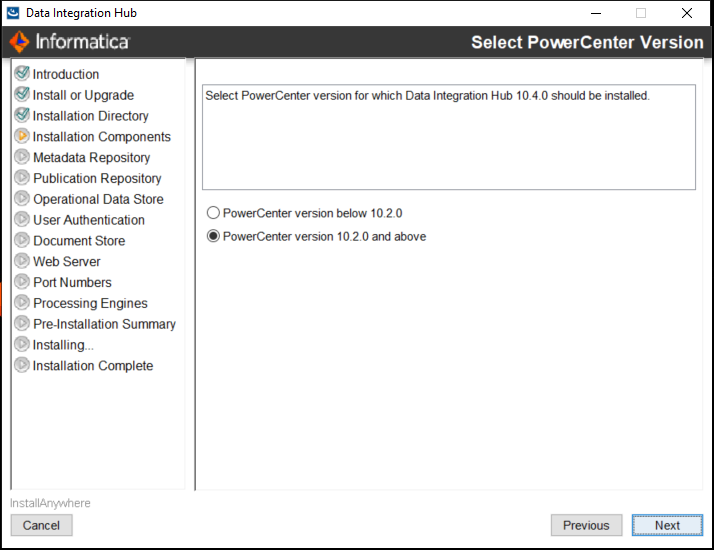Go back with the Previous button

point(586,525)
